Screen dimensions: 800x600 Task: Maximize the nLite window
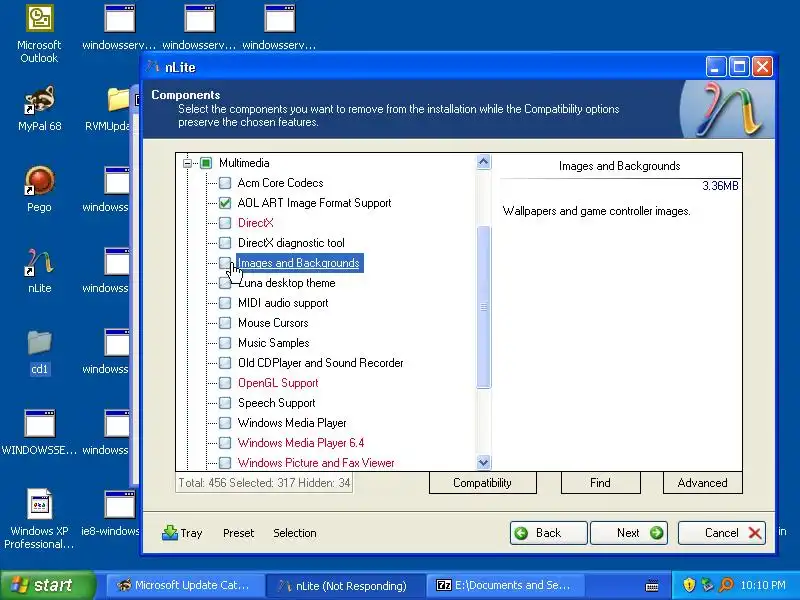[739, 67]
